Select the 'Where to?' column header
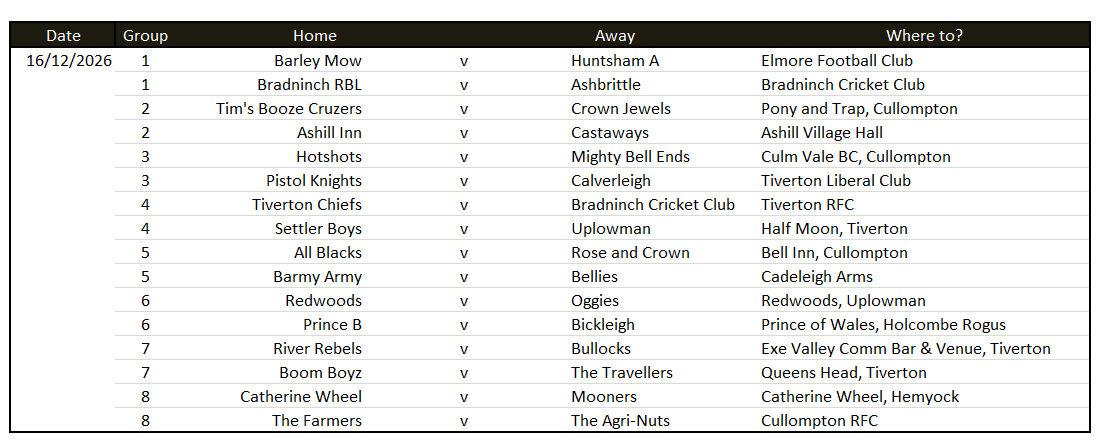Screen dimensions: 1107x442 coord(924,35)
